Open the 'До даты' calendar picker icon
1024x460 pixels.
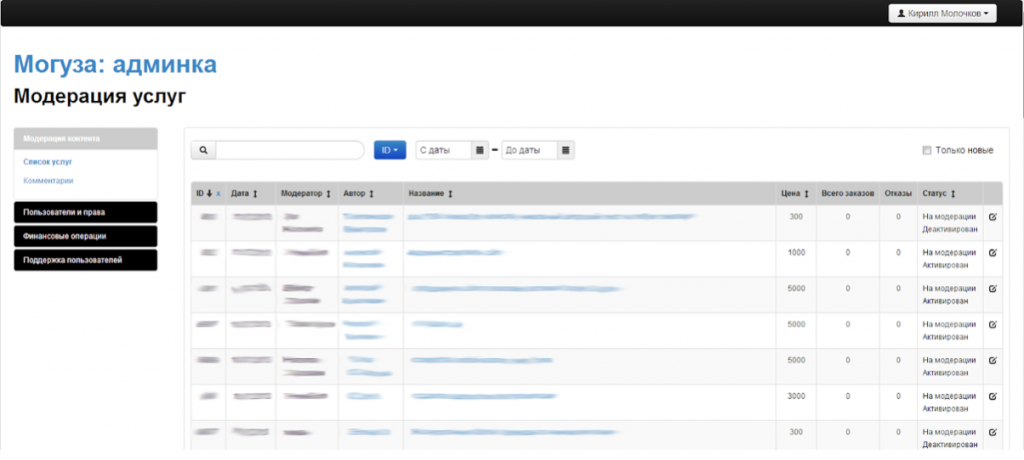566,150
